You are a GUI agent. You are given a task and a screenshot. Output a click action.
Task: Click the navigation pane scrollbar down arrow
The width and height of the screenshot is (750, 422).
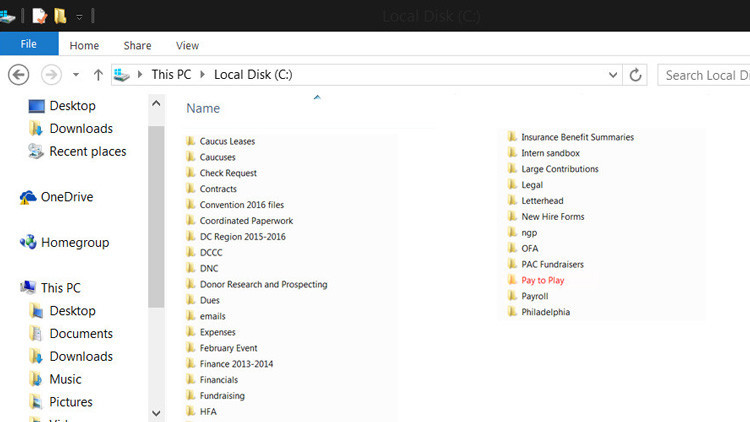click(x=156, y=413)
